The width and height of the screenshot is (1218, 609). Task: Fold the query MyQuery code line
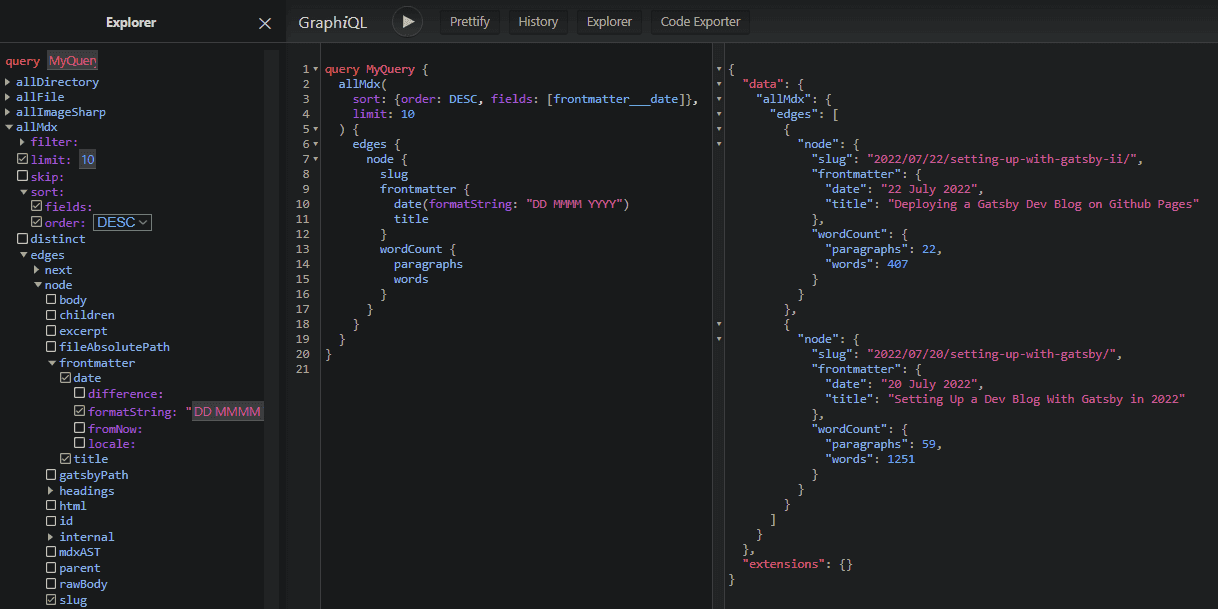(x=317, y=69)
